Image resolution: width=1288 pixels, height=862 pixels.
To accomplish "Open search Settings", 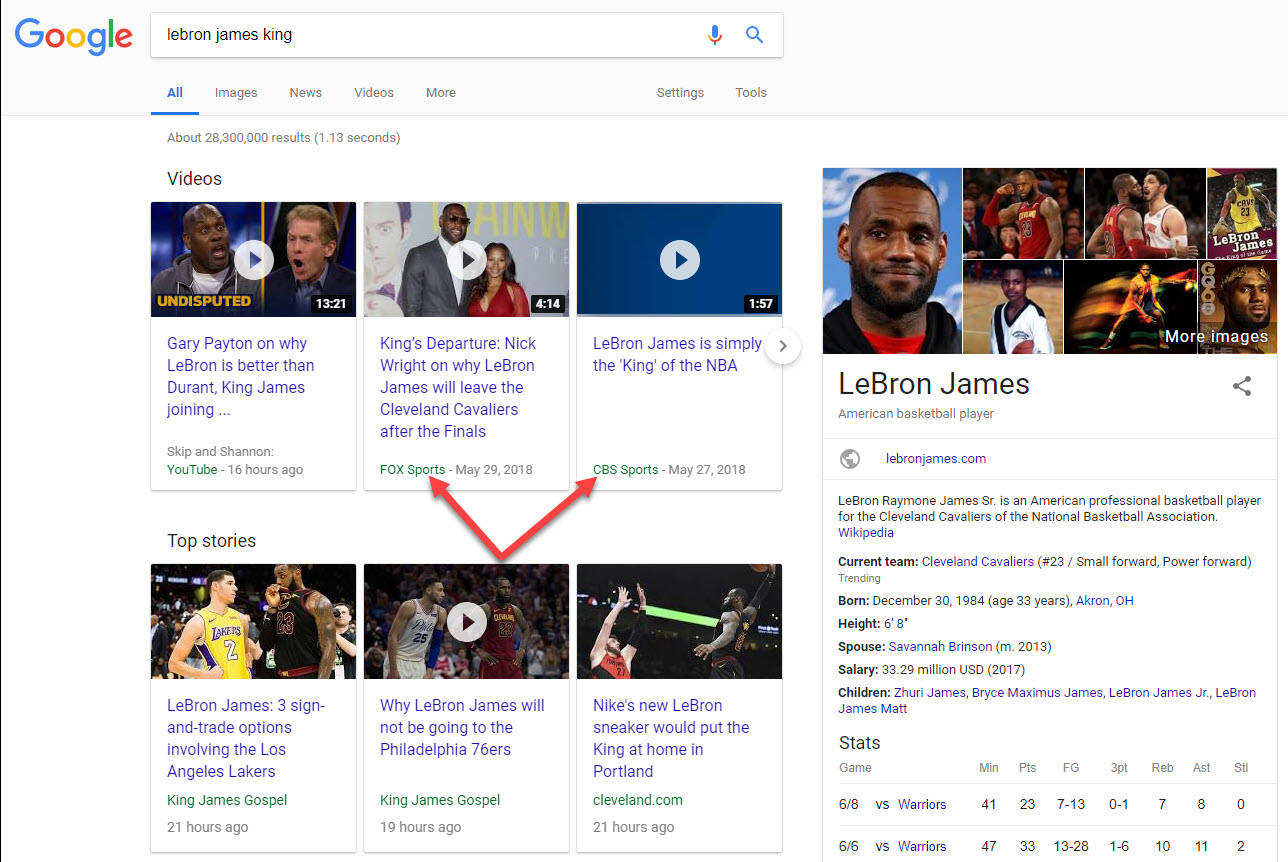I will pyautogui.click(x=680, y=93).
